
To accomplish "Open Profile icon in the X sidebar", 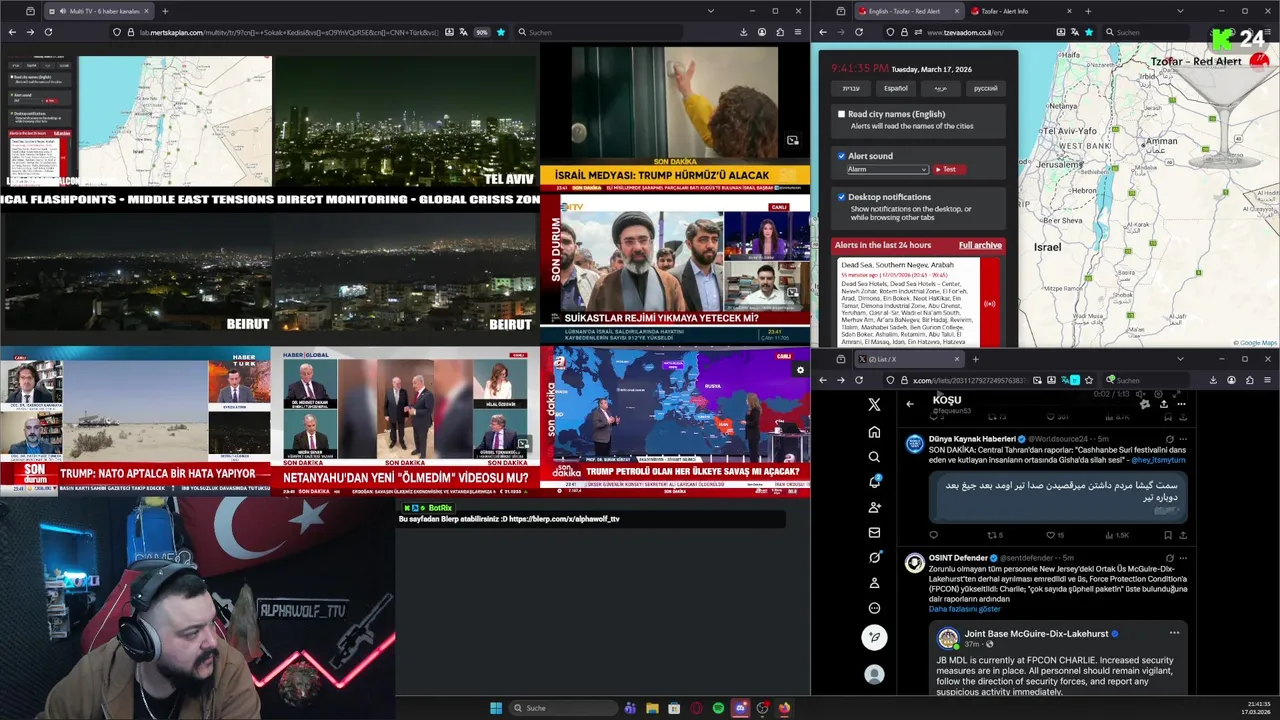I will click(874, 582).
